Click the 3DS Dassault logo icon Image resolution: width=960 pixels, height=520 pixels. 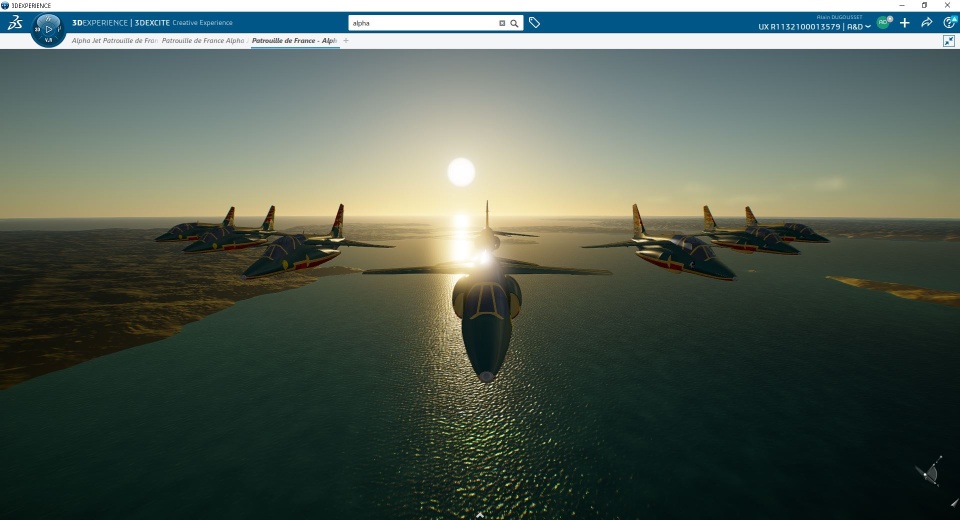[x=15, y=23]
